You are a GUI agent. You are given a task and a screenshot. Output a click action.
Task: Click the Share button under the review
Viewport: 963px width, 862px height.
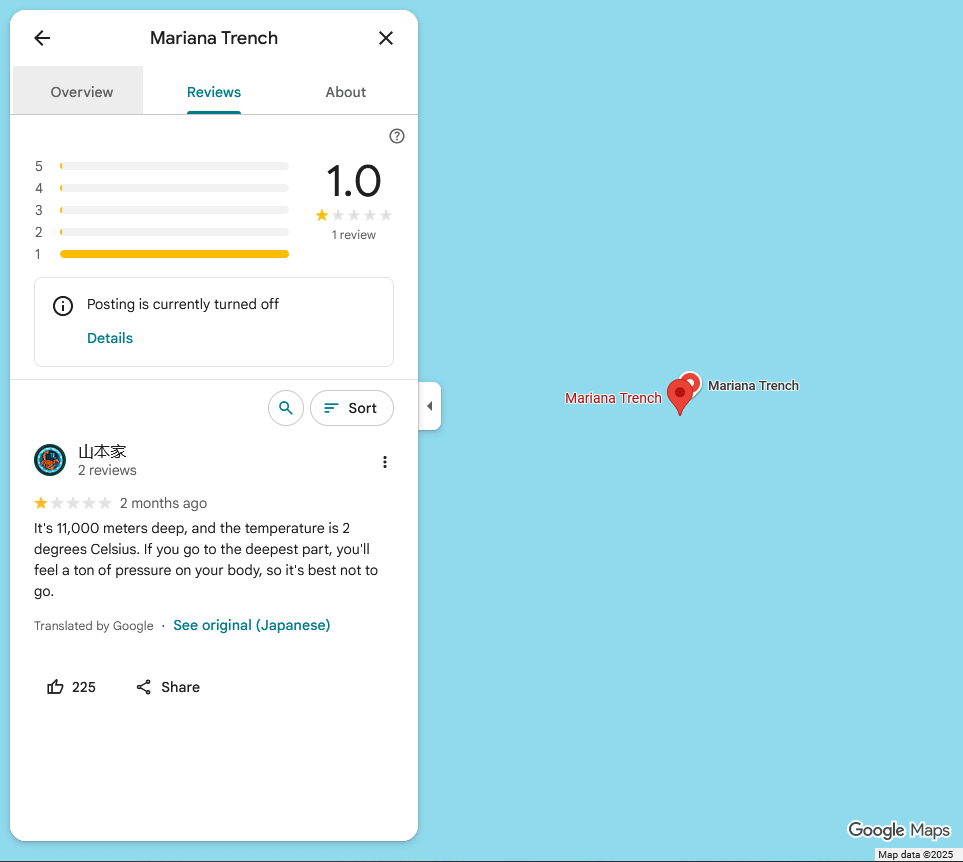[x=168, y=687]
